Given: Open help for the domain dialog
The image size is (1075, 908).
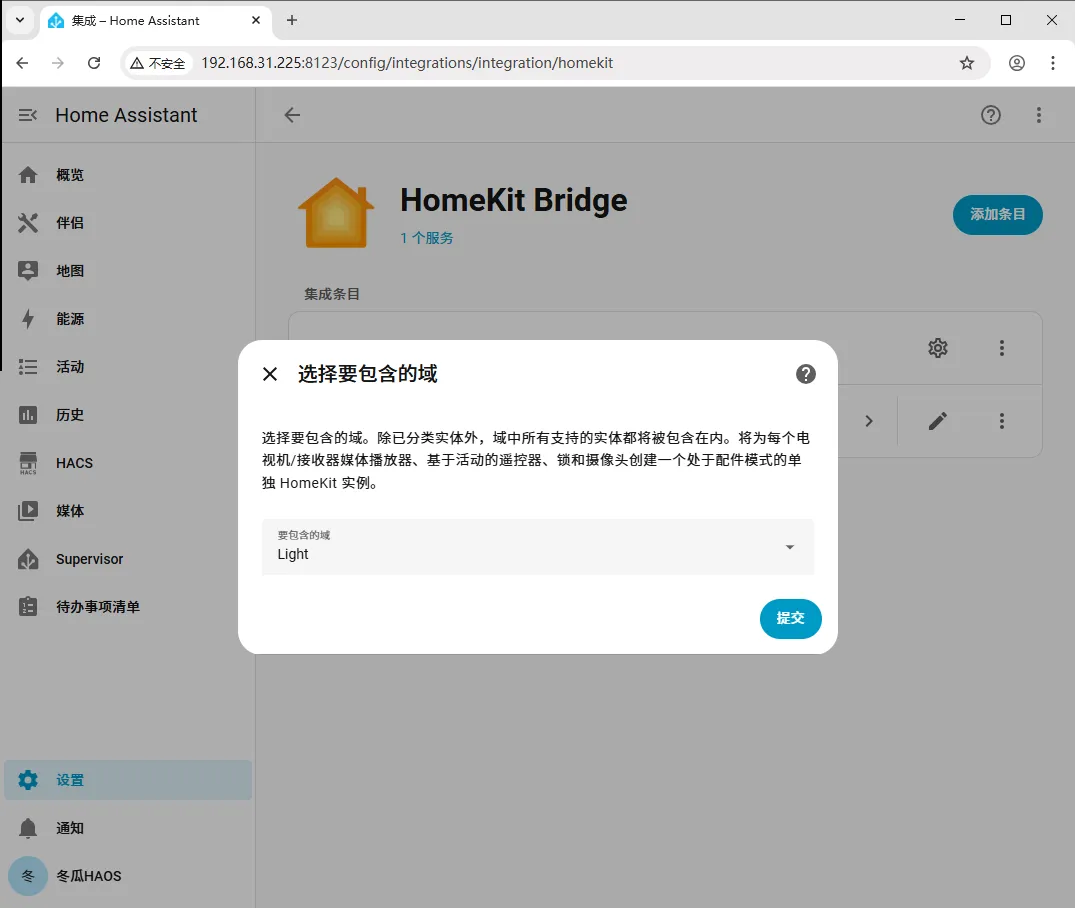Looking at the screenshot, I should pyautogui.click(x=806, y=374).
